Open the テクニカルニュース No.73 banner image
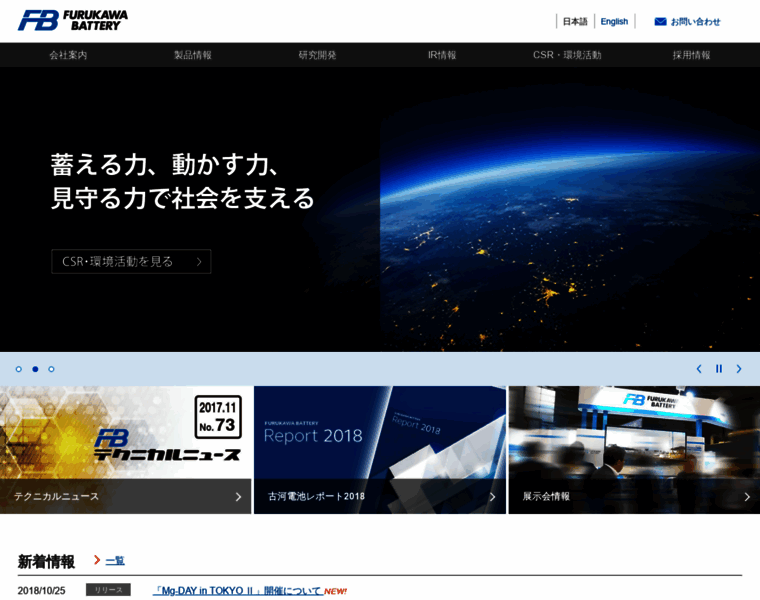Image resolution: width=760 pixels, height=600 pixels. point(126,432)
